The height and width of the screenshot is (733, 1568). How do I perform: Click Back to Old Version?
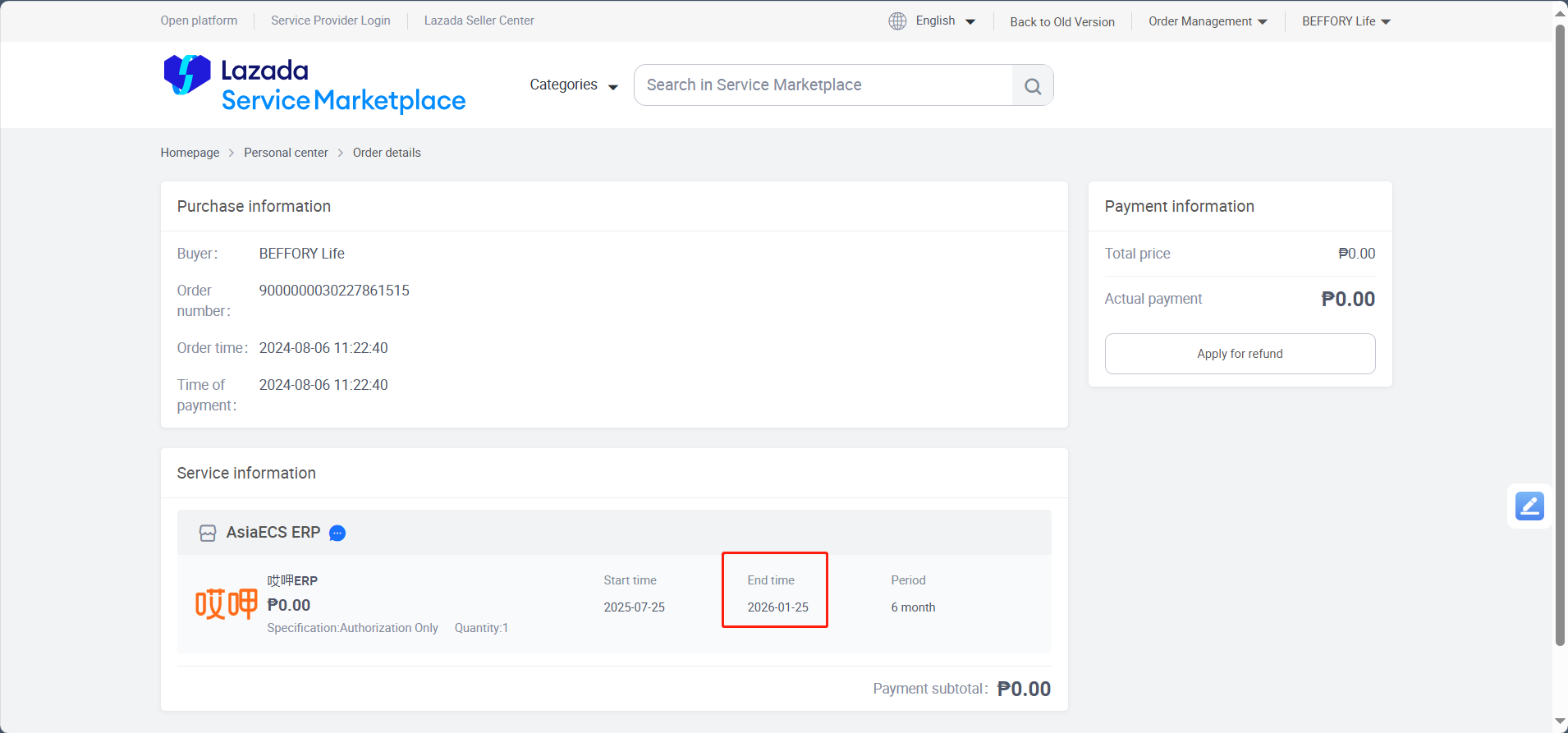click(1062, 22)
